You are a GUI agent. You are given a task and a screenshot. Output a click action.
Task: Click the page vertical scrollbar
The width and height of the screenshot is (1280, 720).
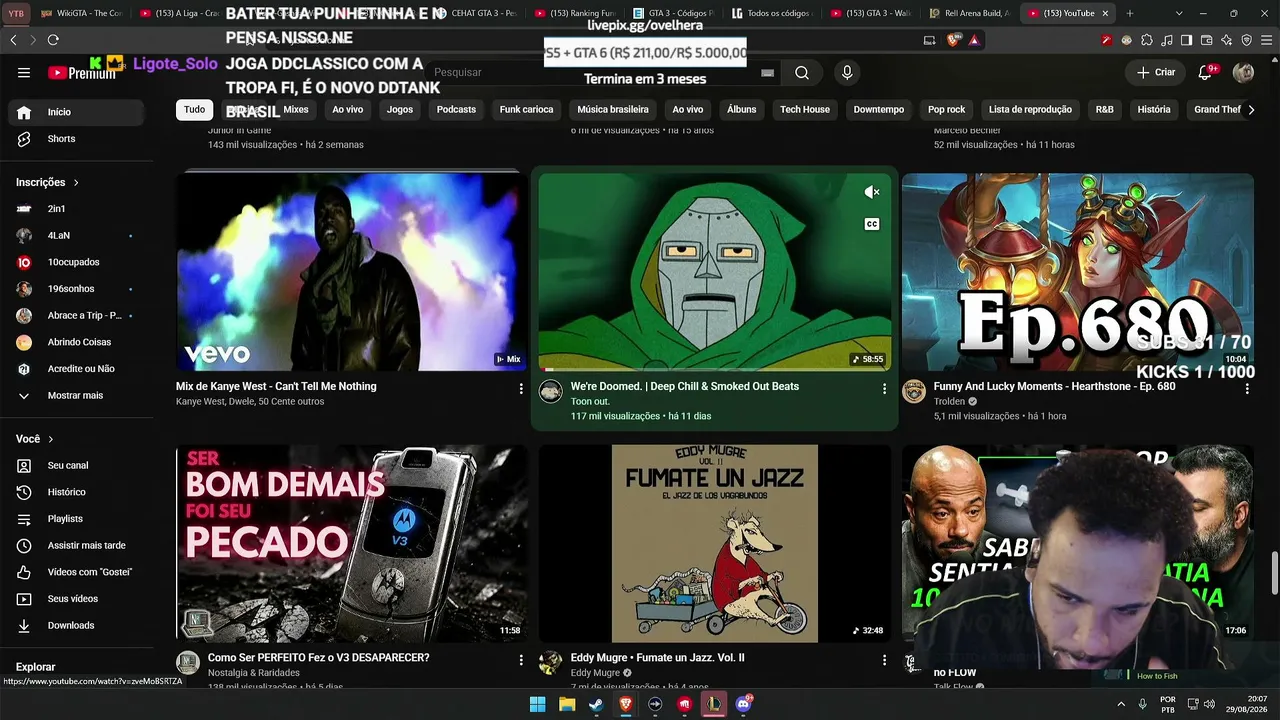click(x=1274, y=573)
